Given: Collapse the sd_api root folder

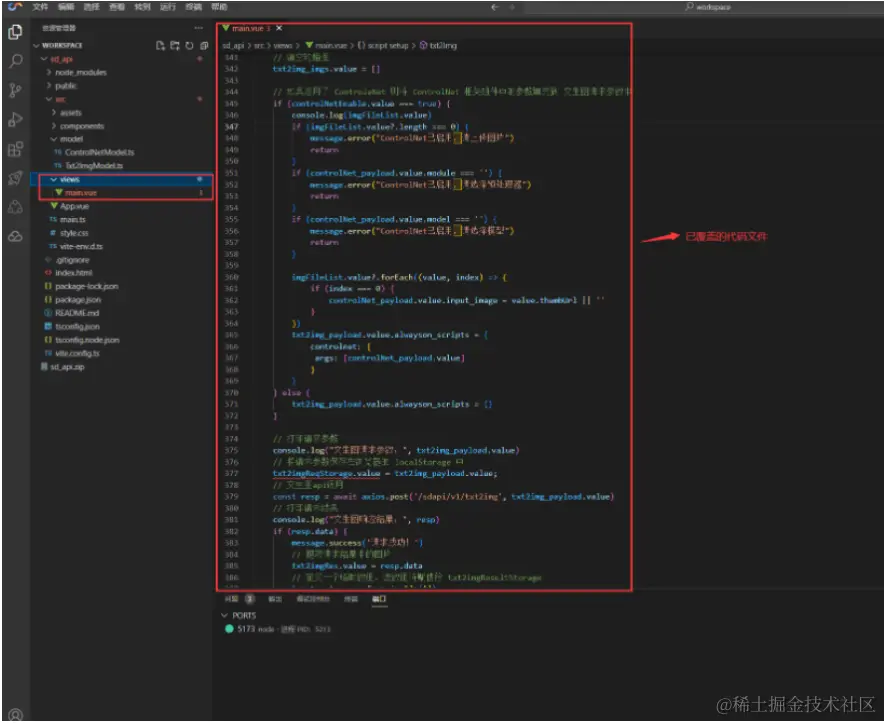Looking at the screenshot, I should [43, 59].
